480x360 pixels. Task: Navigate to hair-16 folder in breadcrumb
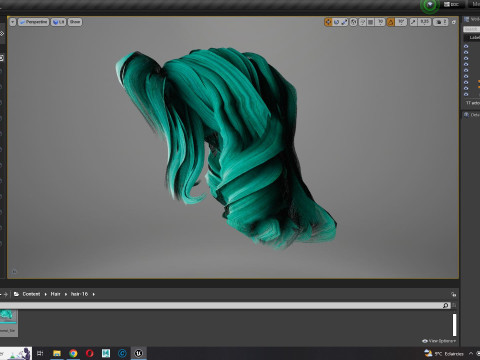pyautogui.click(x=79, y=294)
